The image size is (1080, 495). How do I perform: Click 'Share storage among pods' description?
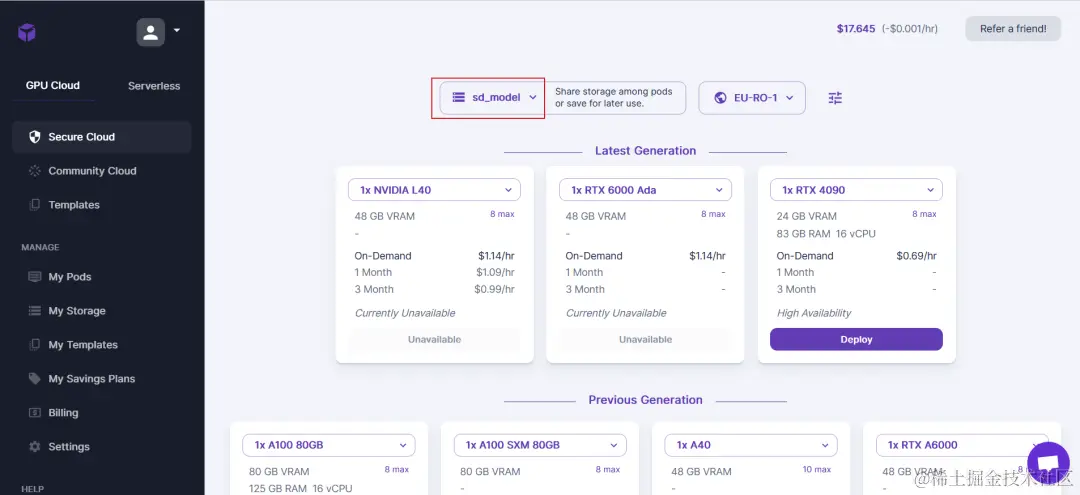point(614,98)
